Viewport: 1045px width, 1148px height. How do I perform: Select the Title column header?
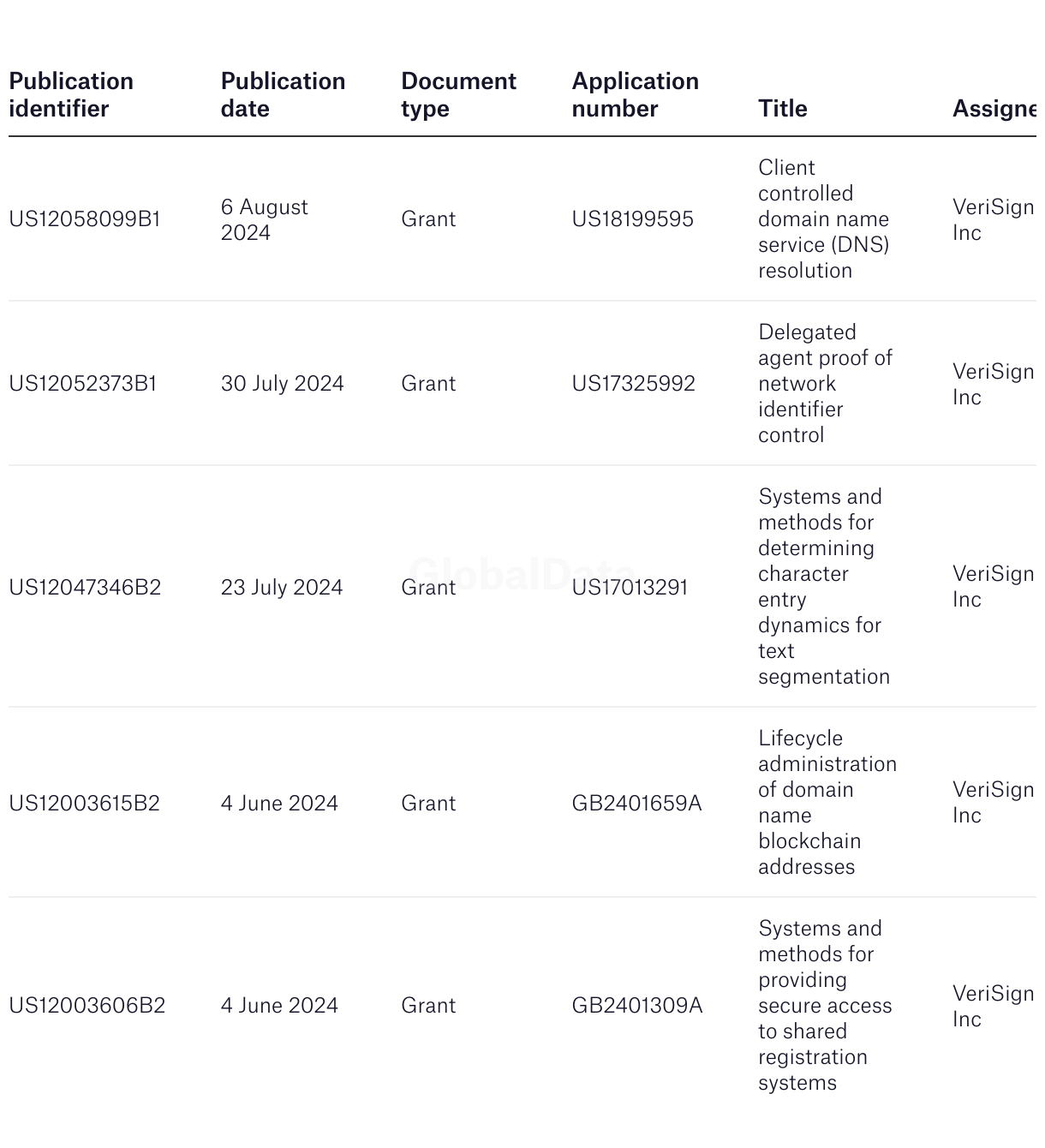(x=783, y=109)
